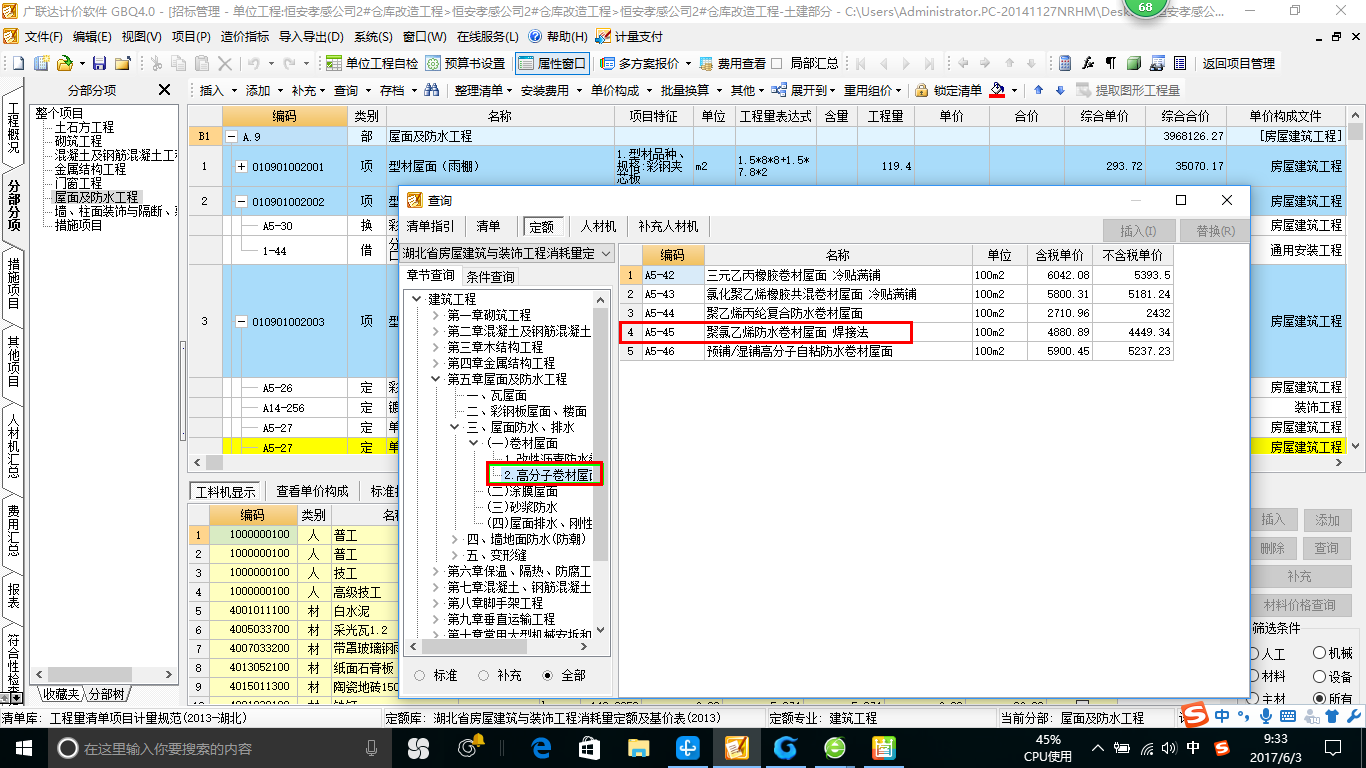This screenshot has height=768, width=1366.
Task: Click the 插入(I) button in query dialog
Action: [1138, 231]
